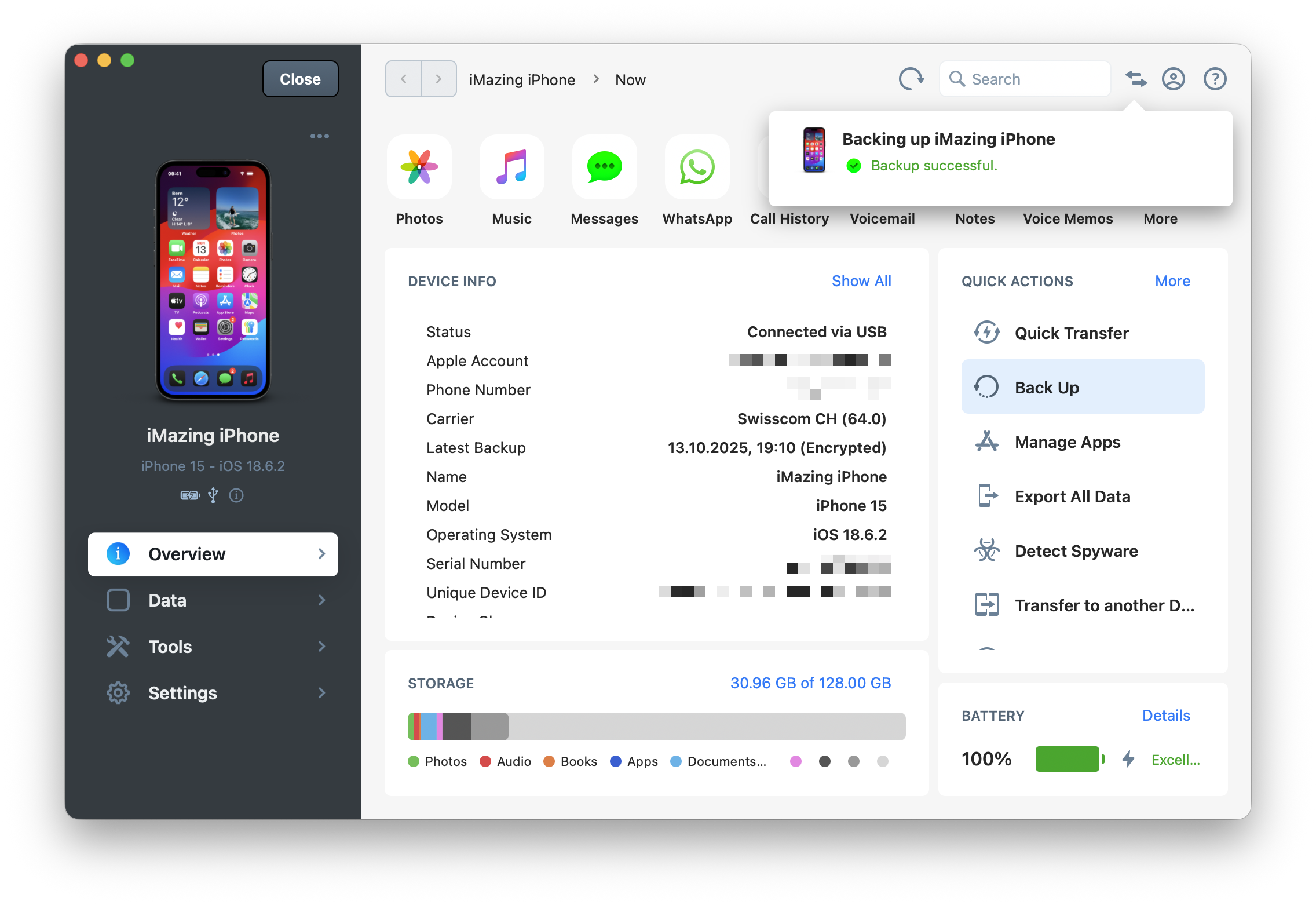Start a Quick Transfer
The height and width of the screenshot is (905, 1316).
[1071, 333]
